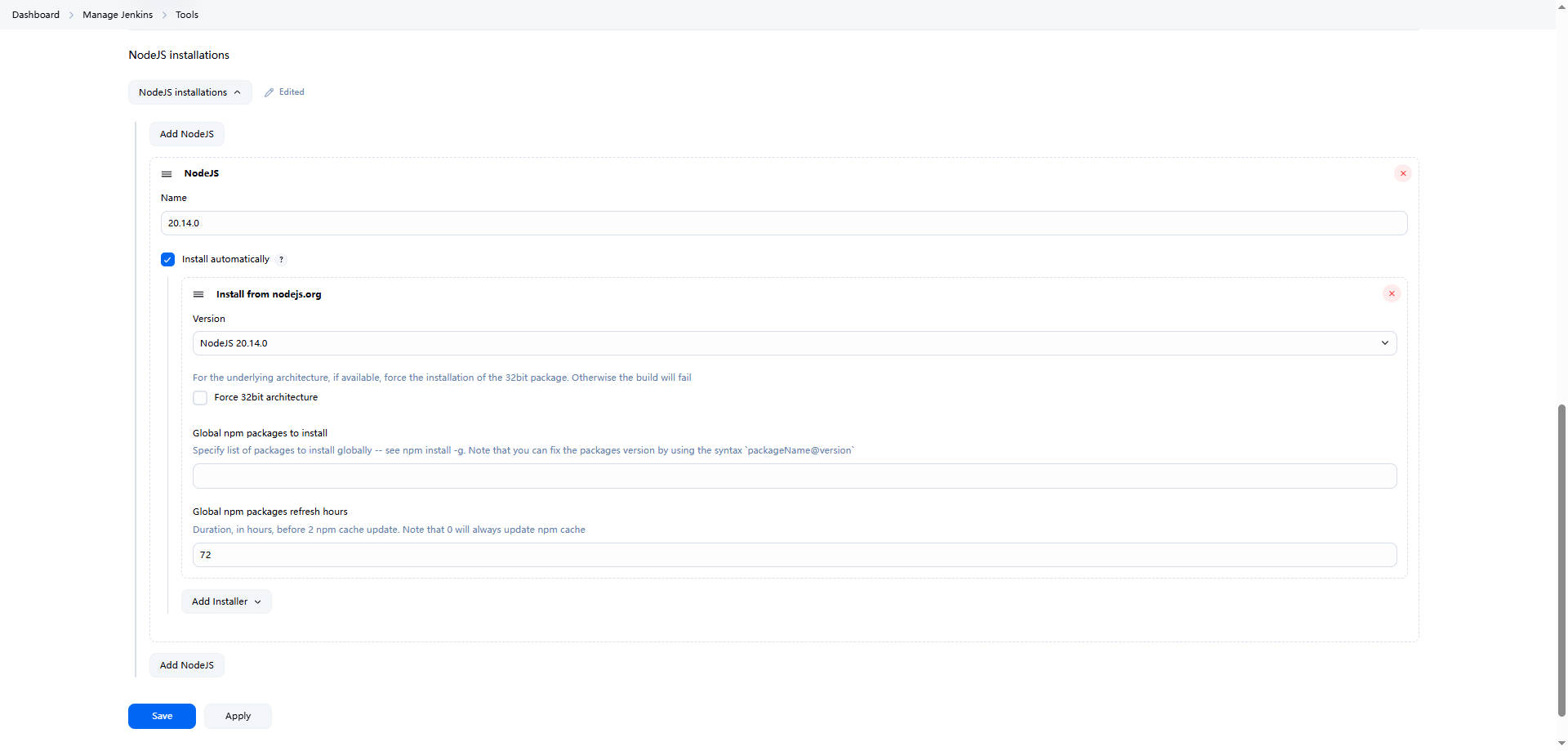Go to Dashboard breadcrumb
This screenshot has width=1568, height=751.
point(36,15)
